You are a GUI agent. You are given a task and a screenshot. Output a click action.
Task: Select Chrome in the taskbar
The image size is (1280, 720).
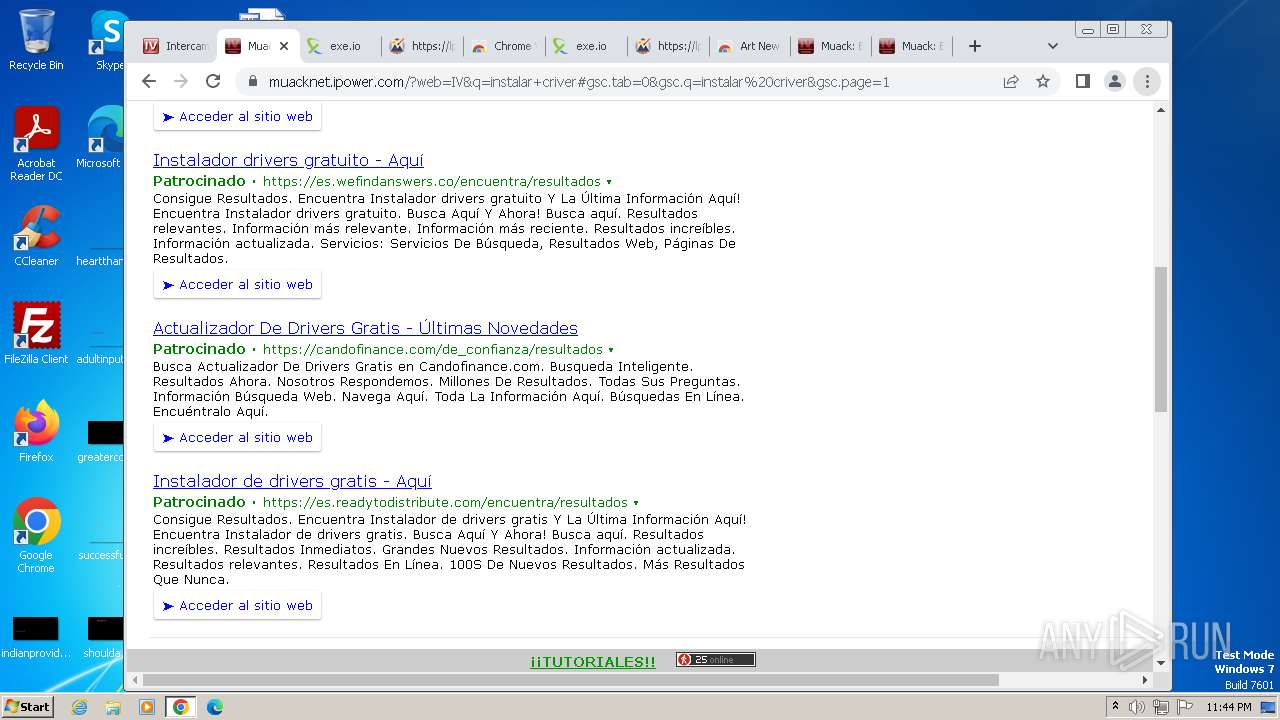tap(181, 707)
